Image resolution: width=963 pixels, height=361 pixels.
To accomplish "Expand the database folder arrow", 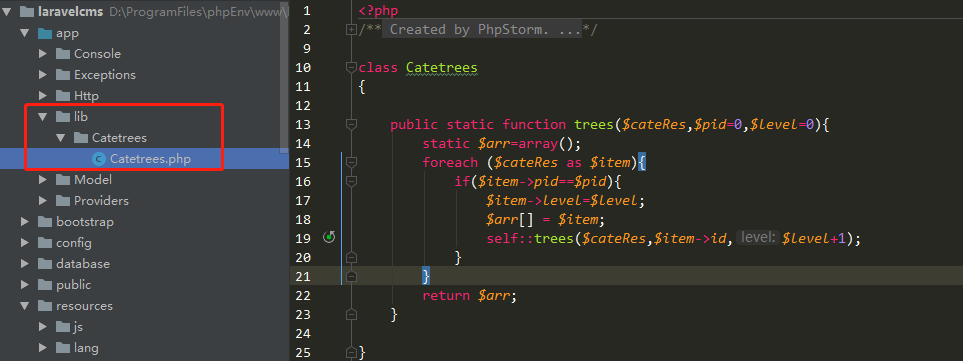I will coord(25,263).
